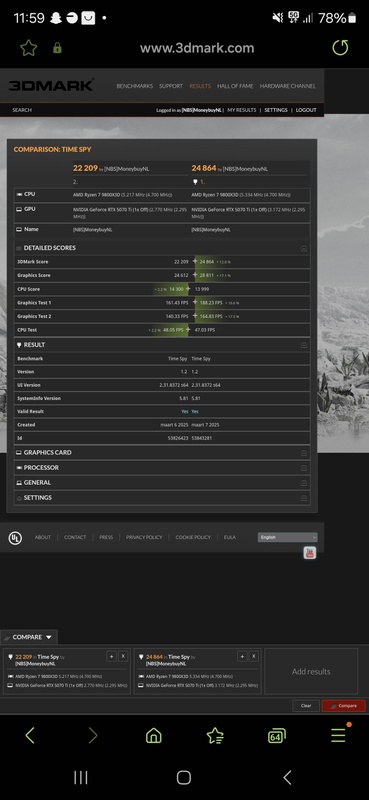This screenshot has height=800, width=369.
Task: Open the English language dropdown
Action: [x=287, y=537]
